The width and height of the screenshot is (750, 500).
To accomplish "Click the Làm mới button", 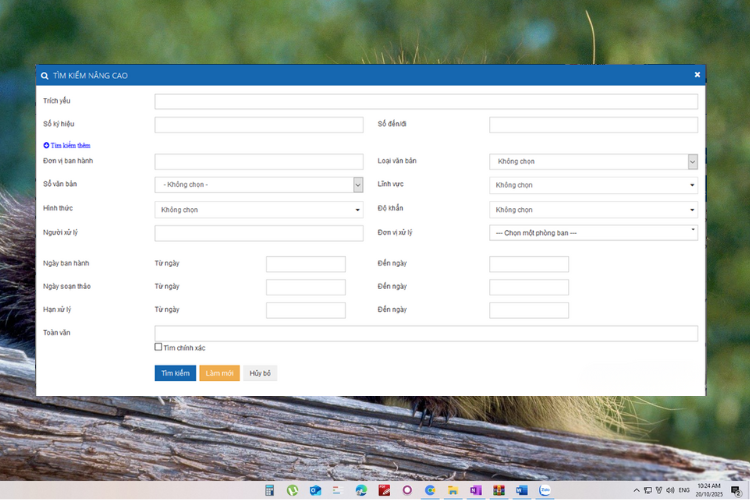I will tap(220, 373).
